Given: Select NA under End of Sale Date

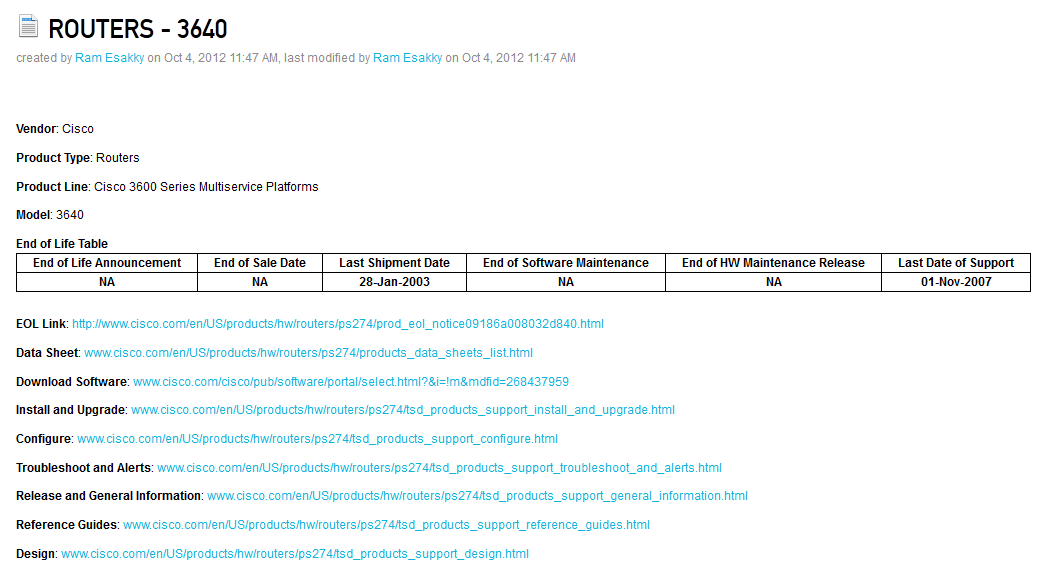Looking at the screenshot, I should [260, 282].
